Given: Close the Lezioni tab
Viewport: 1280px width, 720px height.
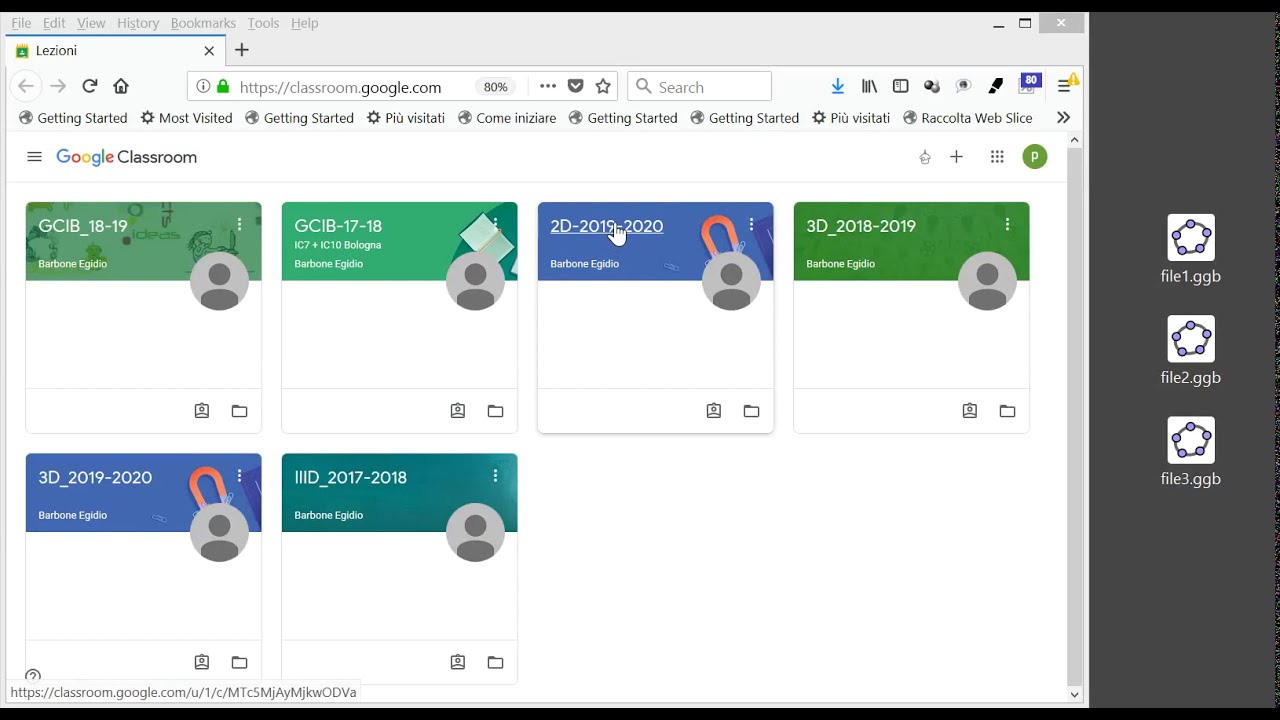Looking at the screenshot, I should 209,51.
